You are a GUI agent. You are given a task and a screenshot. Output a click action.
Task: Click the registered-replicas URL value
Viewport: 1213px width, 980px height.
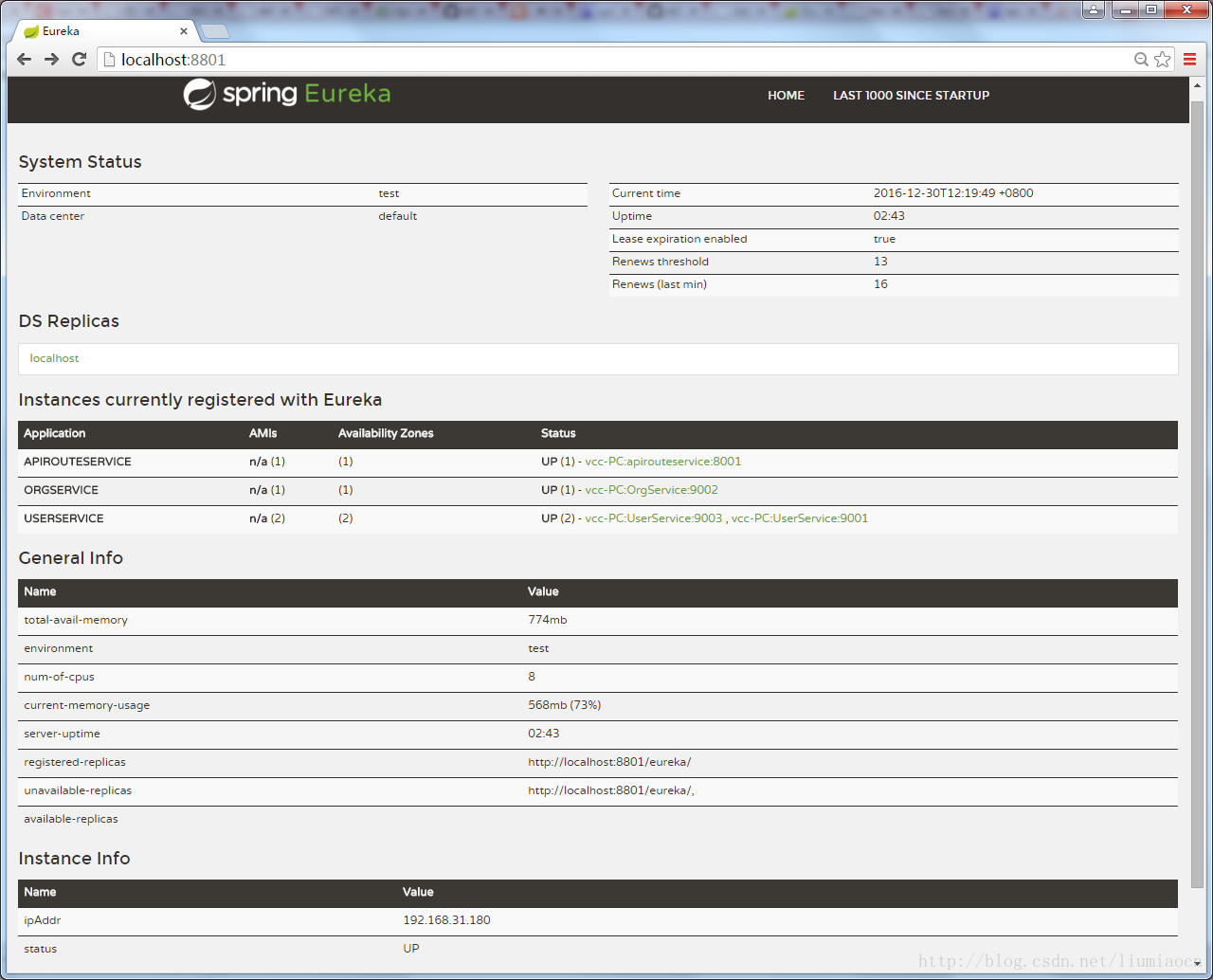pyautogui.click(x=609, y=762)
